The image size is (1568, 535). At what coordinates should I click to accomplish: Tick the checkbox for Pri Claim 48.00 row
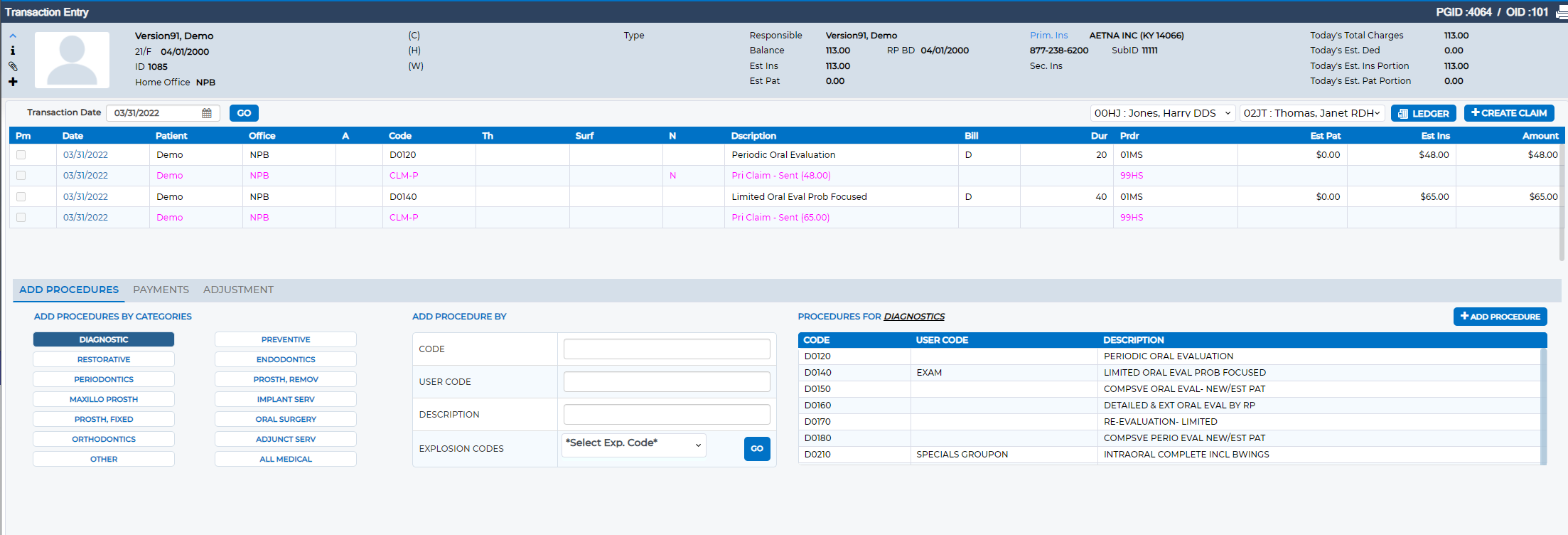21,175
